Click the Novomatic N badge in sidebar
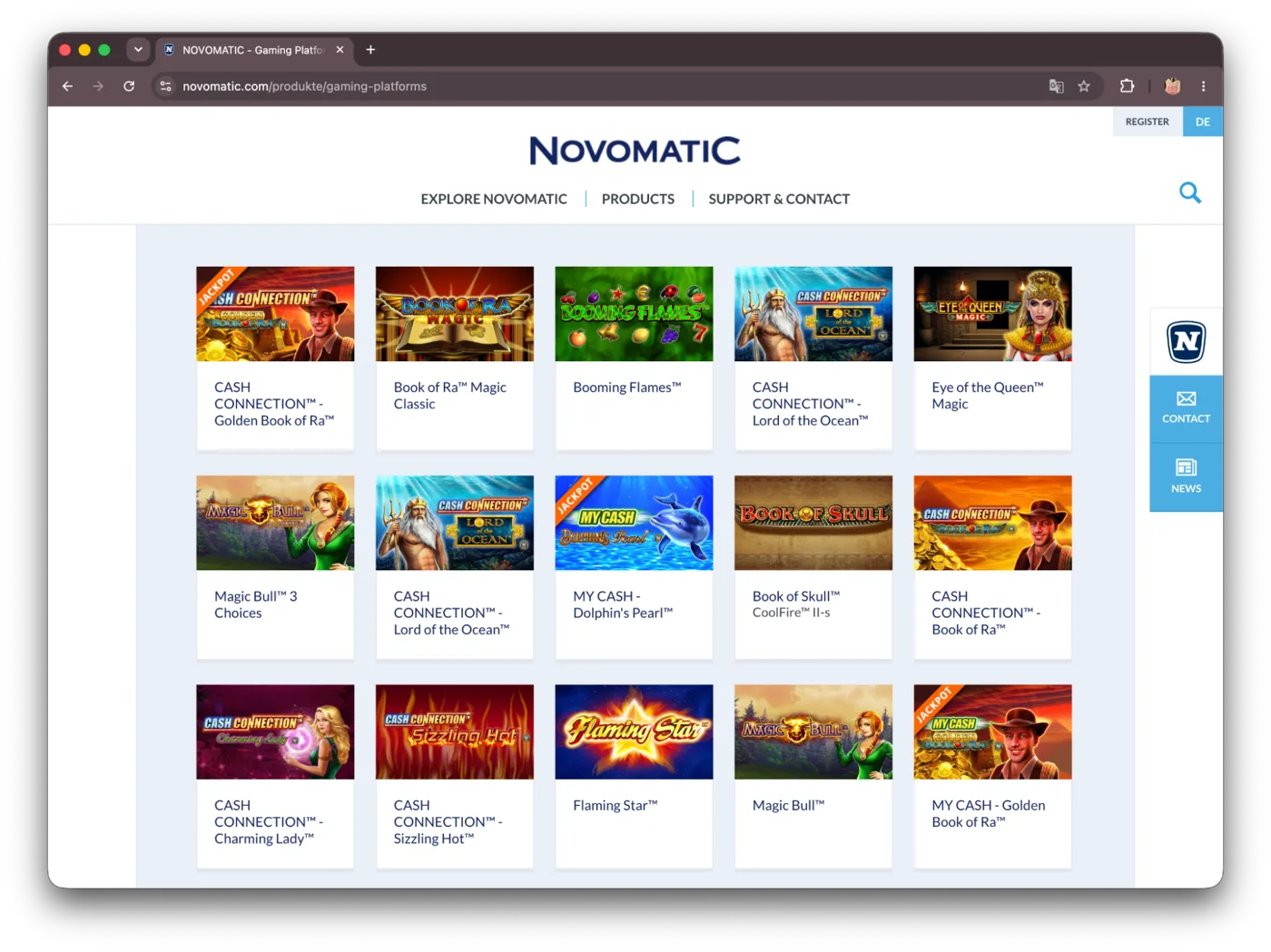1271x952 pixels. click(1186, 341)
